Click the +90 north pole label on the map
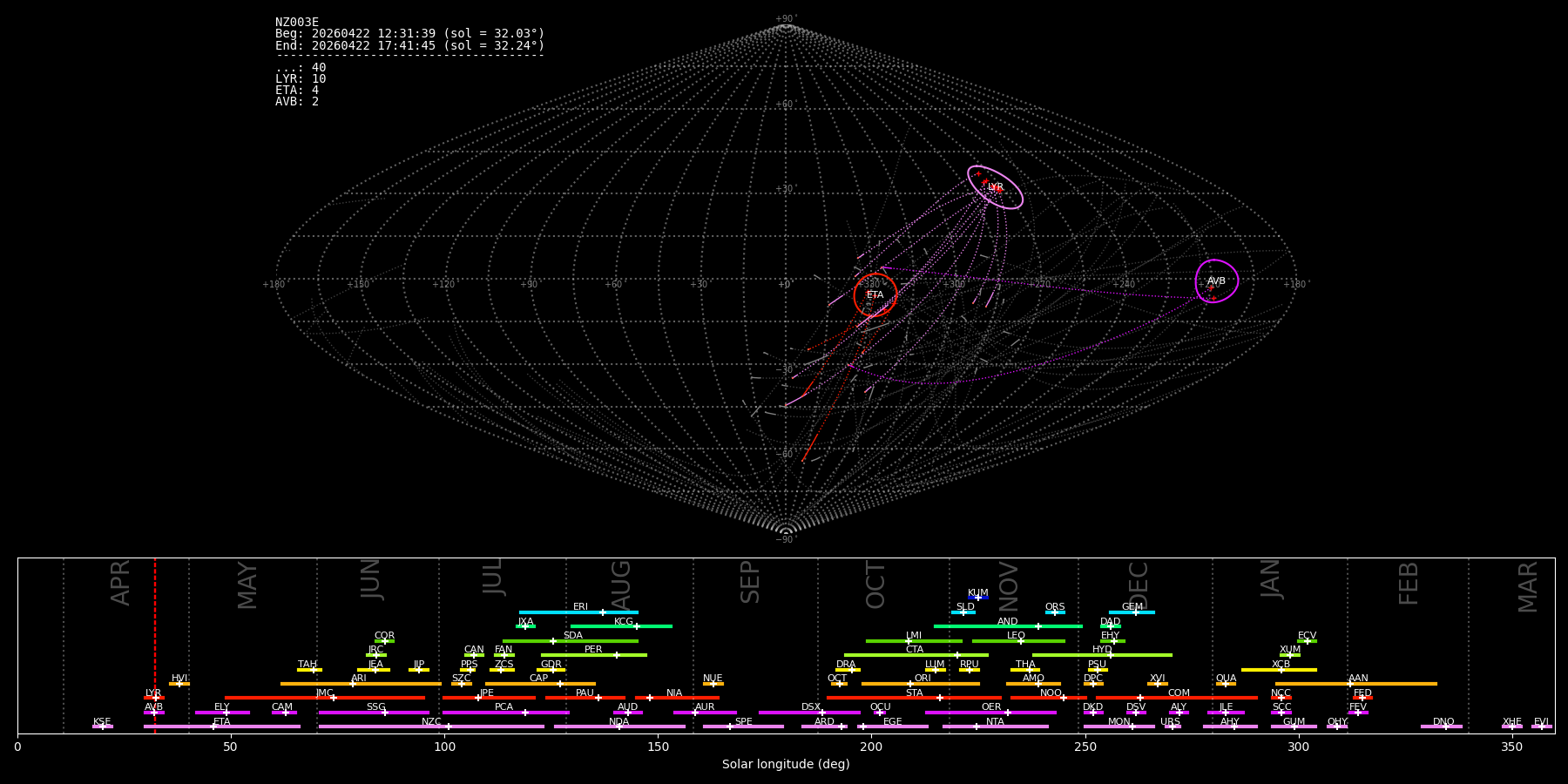The image size is (1568, 784). [x=785, y=19]
